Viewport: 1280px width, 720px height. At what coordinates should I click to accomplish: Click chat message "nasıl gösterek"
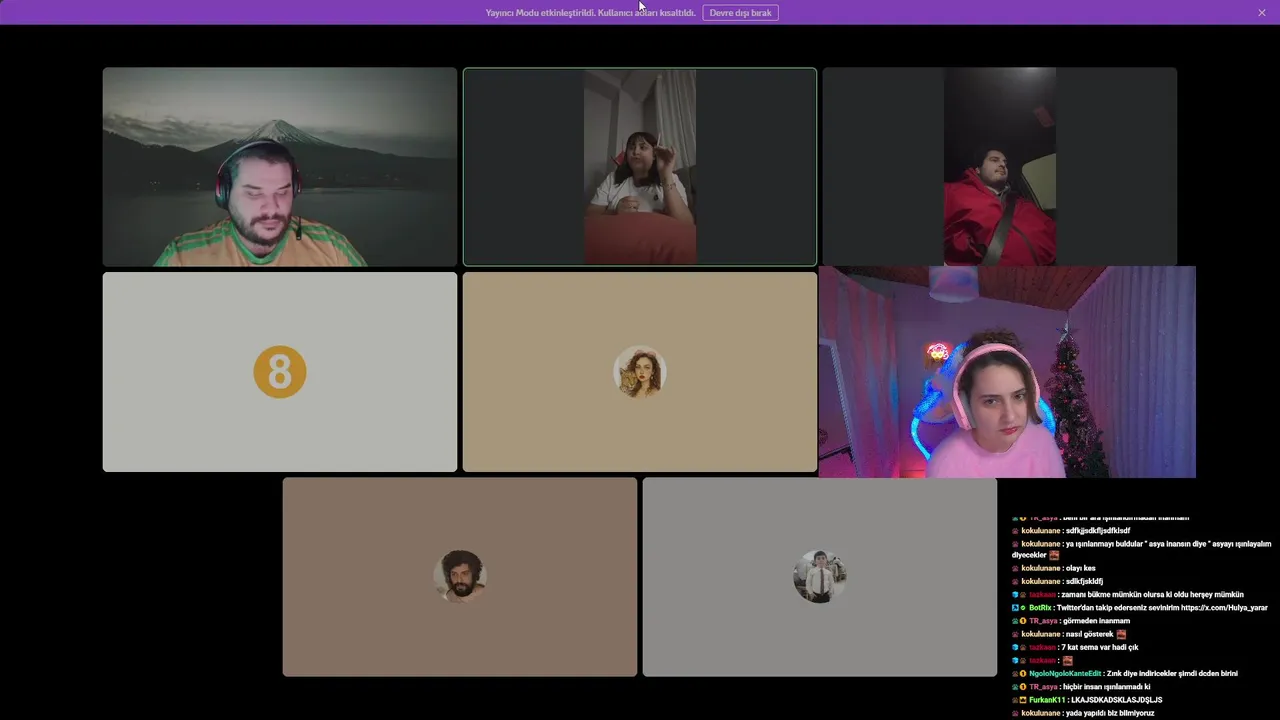pyautogui.click(x=1090, y=634)
